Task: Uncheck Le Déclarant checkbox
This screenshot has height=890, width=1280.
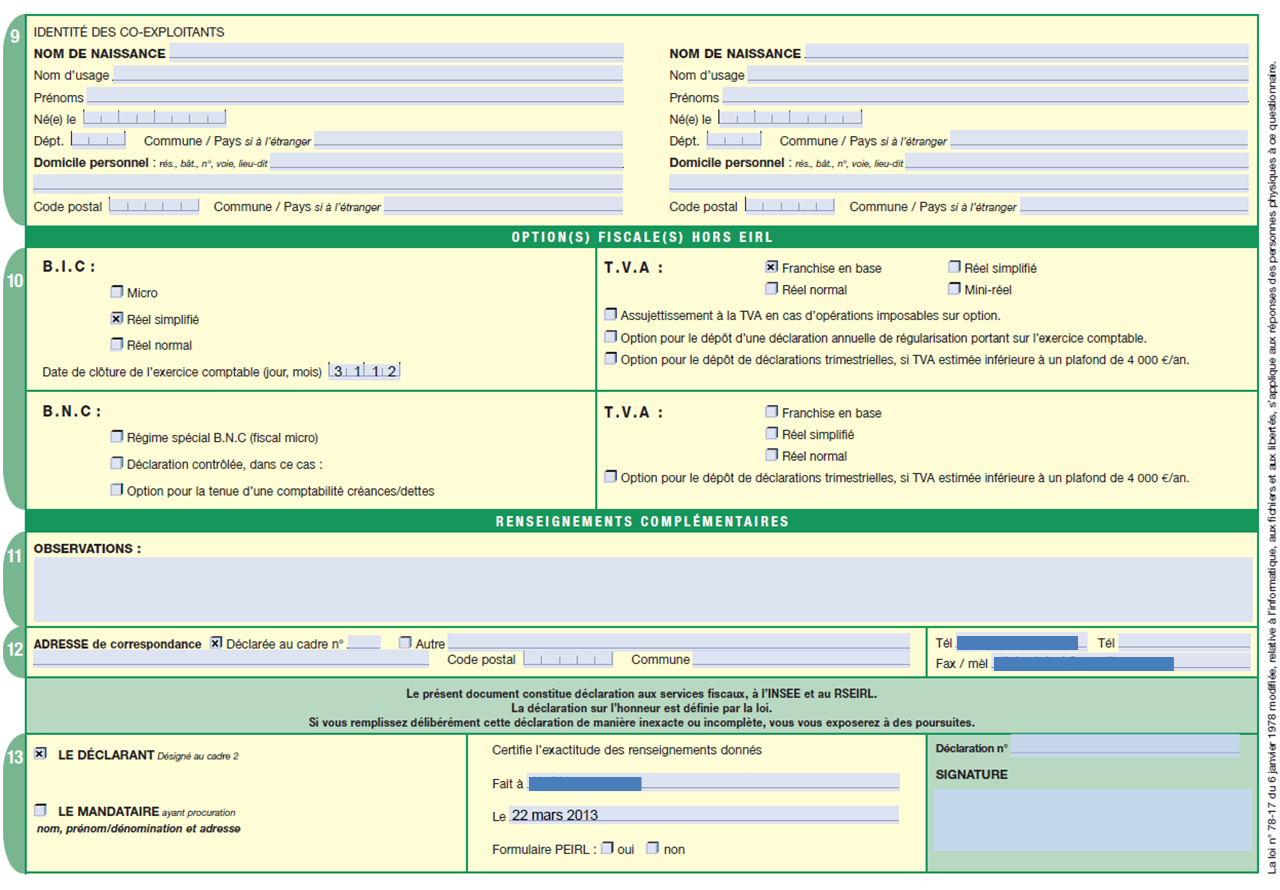Action: (40, 755)
